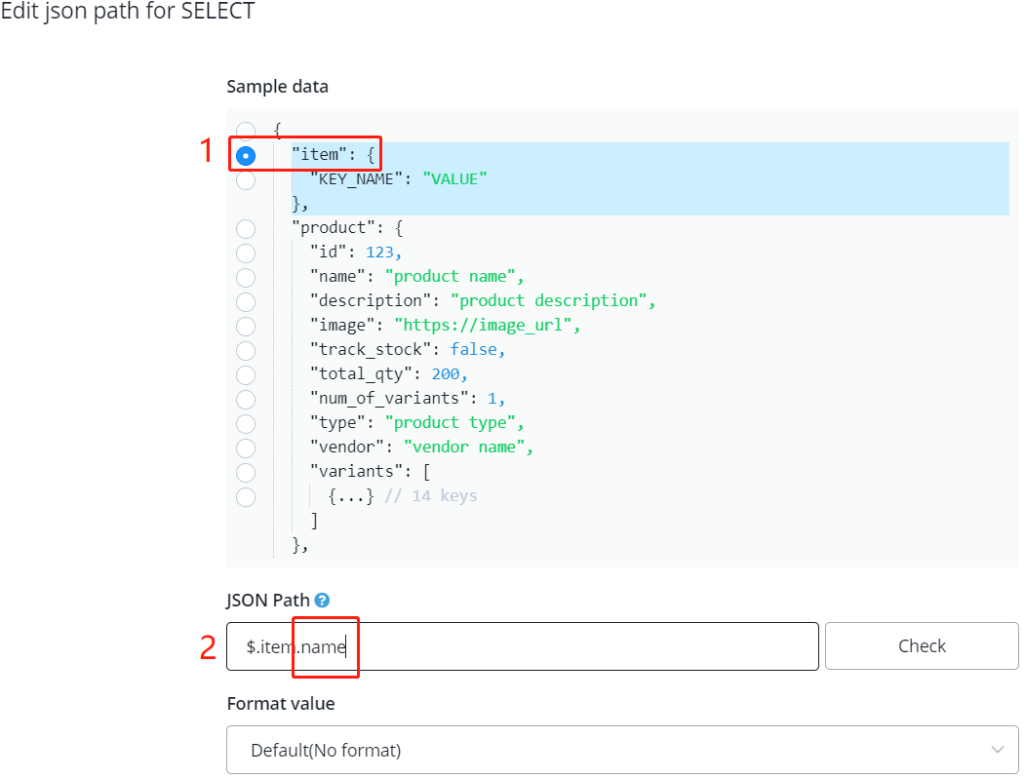Select the "description" row radio button
The width and height of the screenshot is (1024, 779).
[246, 301]
